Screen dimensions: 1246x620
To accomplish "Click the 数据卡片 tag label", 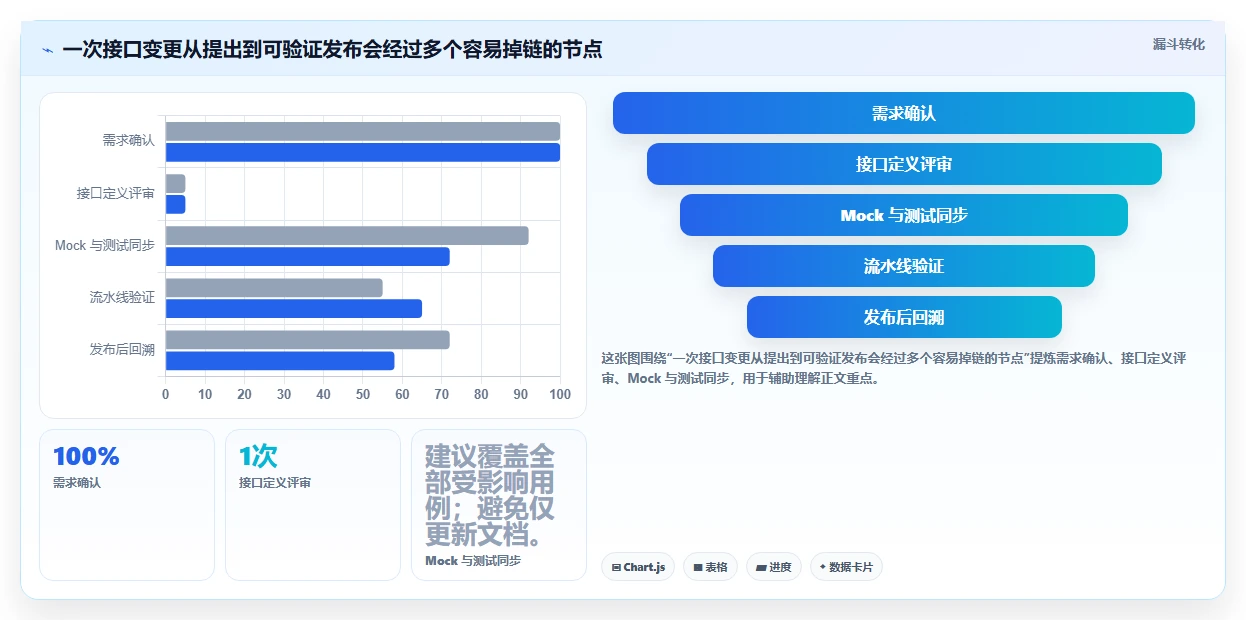I will point(851,567).
